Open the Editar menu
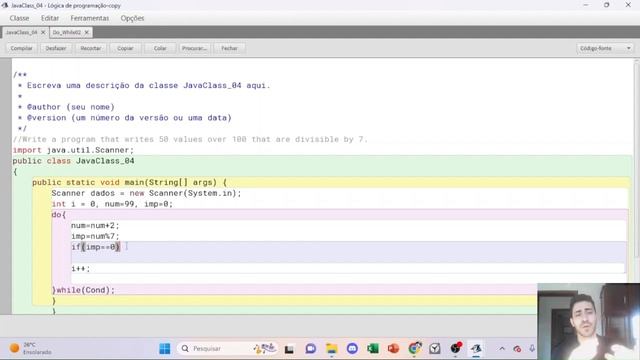The image size is (640, 360). click(x=50, y=18)
